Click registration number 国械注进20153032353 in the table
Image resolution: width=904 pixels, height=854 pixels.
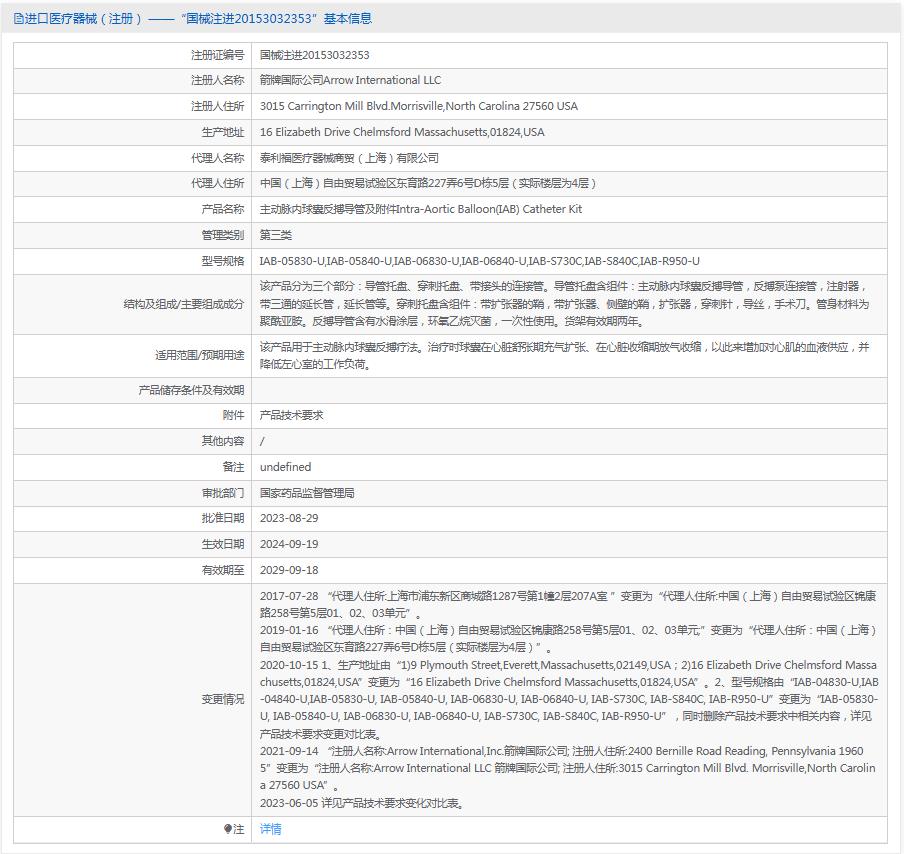[x=314, y=55]
